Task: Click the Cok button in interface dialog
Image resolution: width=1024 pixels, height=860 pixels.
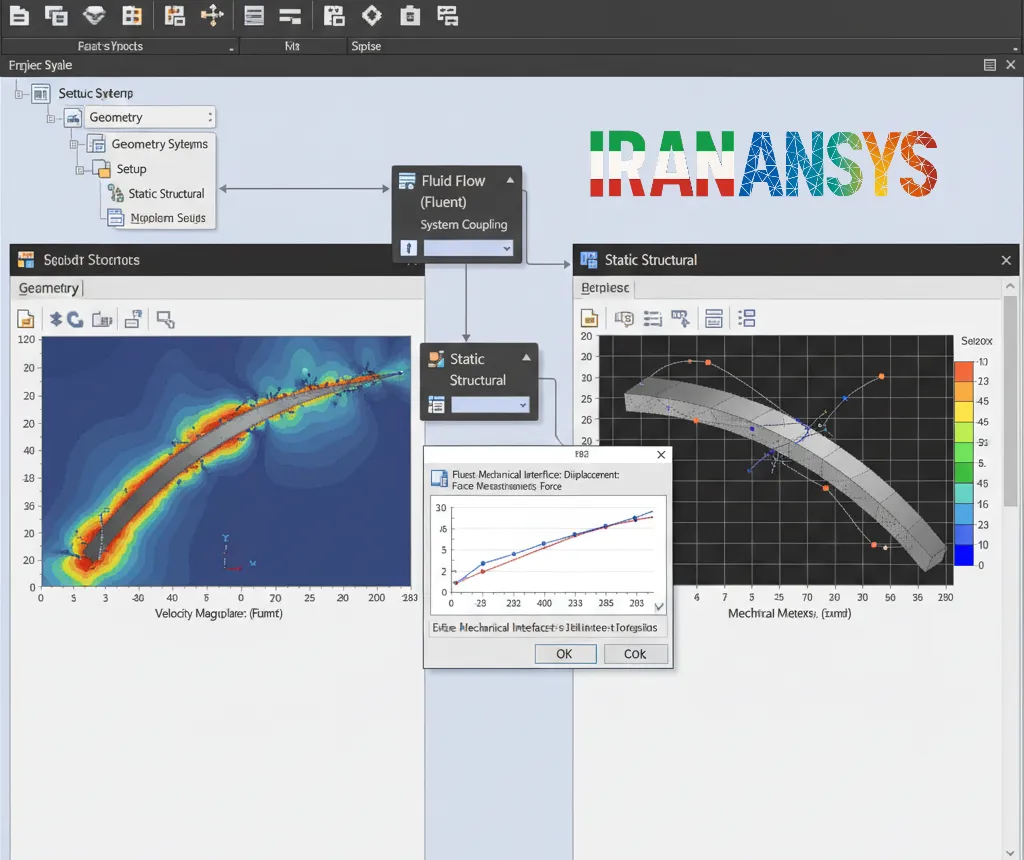Action: pos(635,654)
